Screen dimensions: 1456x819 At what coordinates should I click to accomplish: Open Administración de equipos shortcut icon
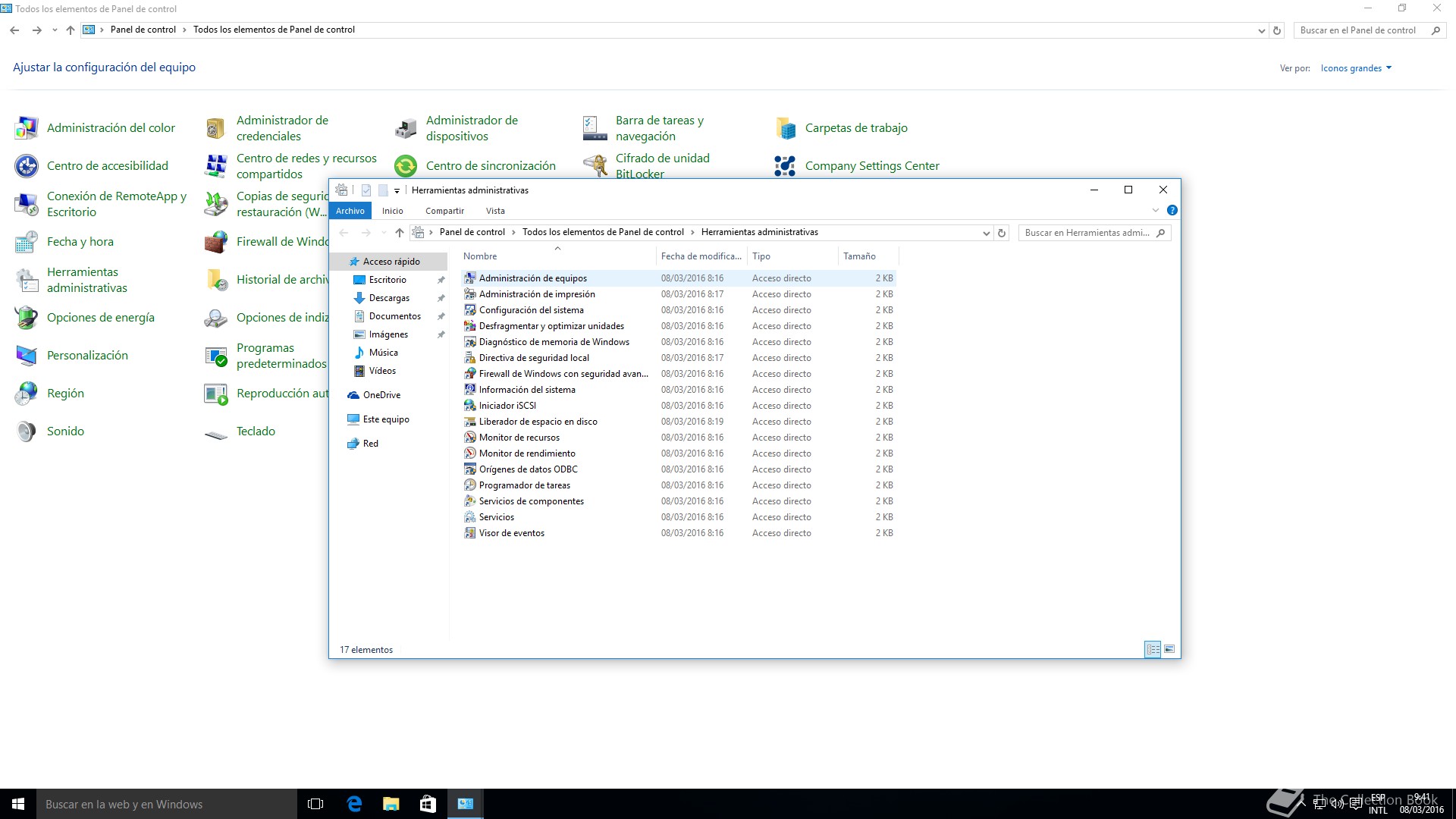(470, 278)
